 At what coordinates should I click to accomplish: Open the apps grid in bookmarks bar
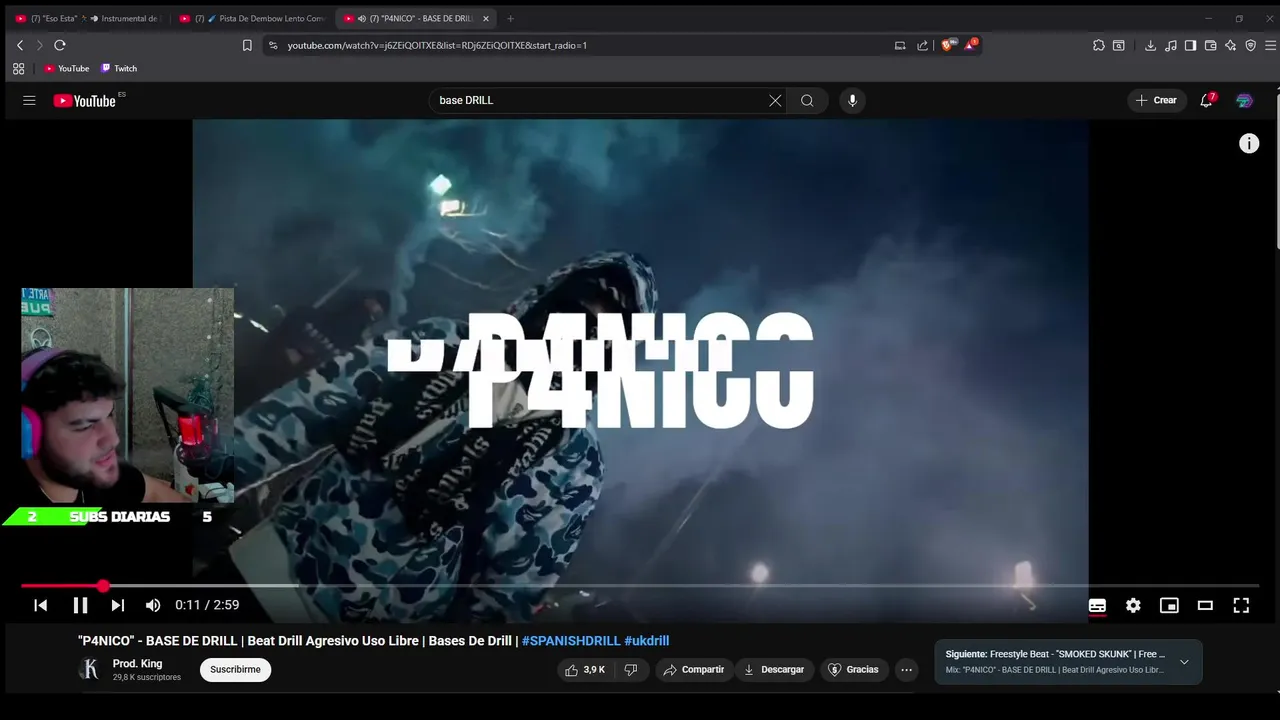(18, 69)
